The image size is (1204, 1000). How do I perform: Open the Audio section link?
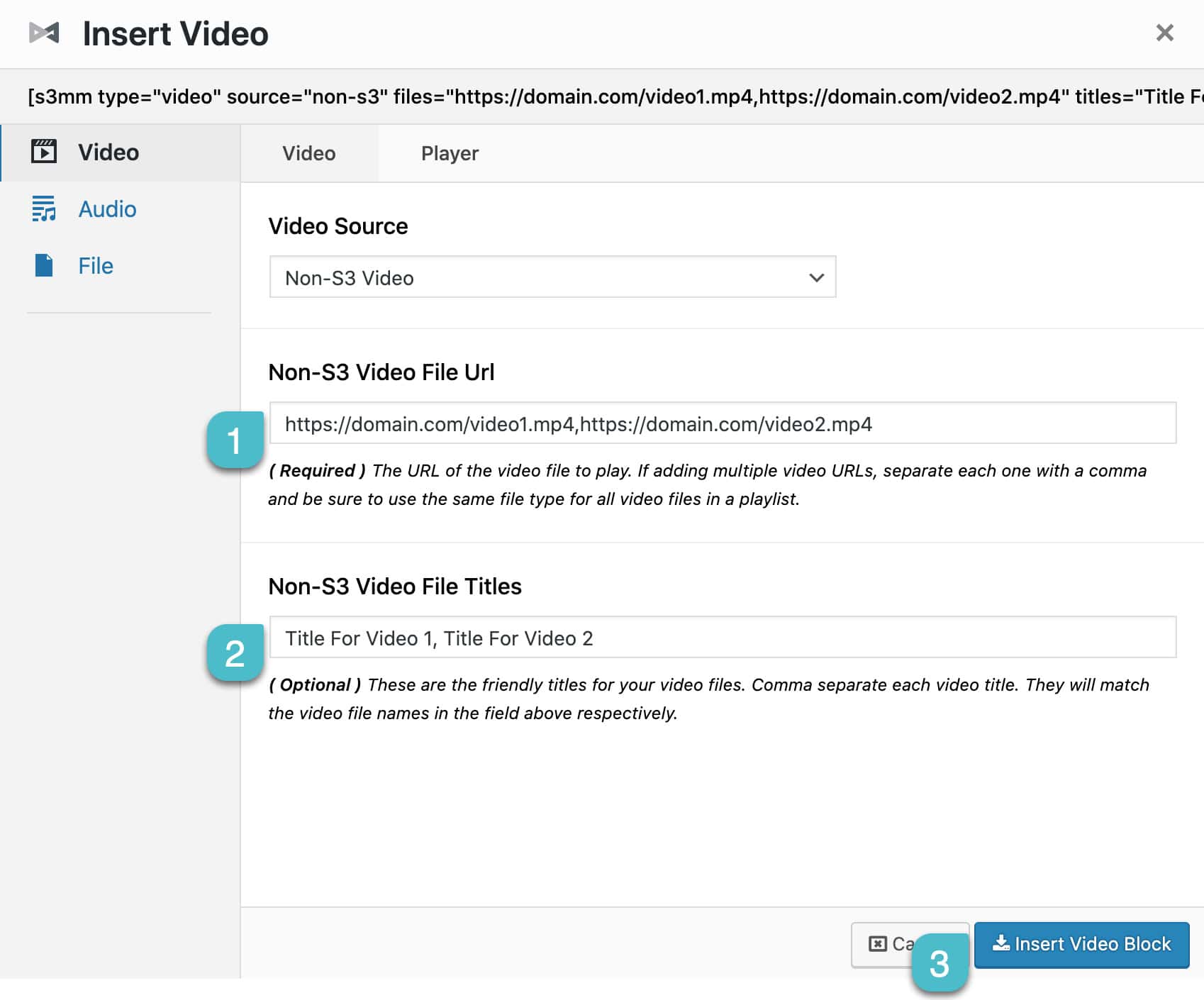pos(107,209)
